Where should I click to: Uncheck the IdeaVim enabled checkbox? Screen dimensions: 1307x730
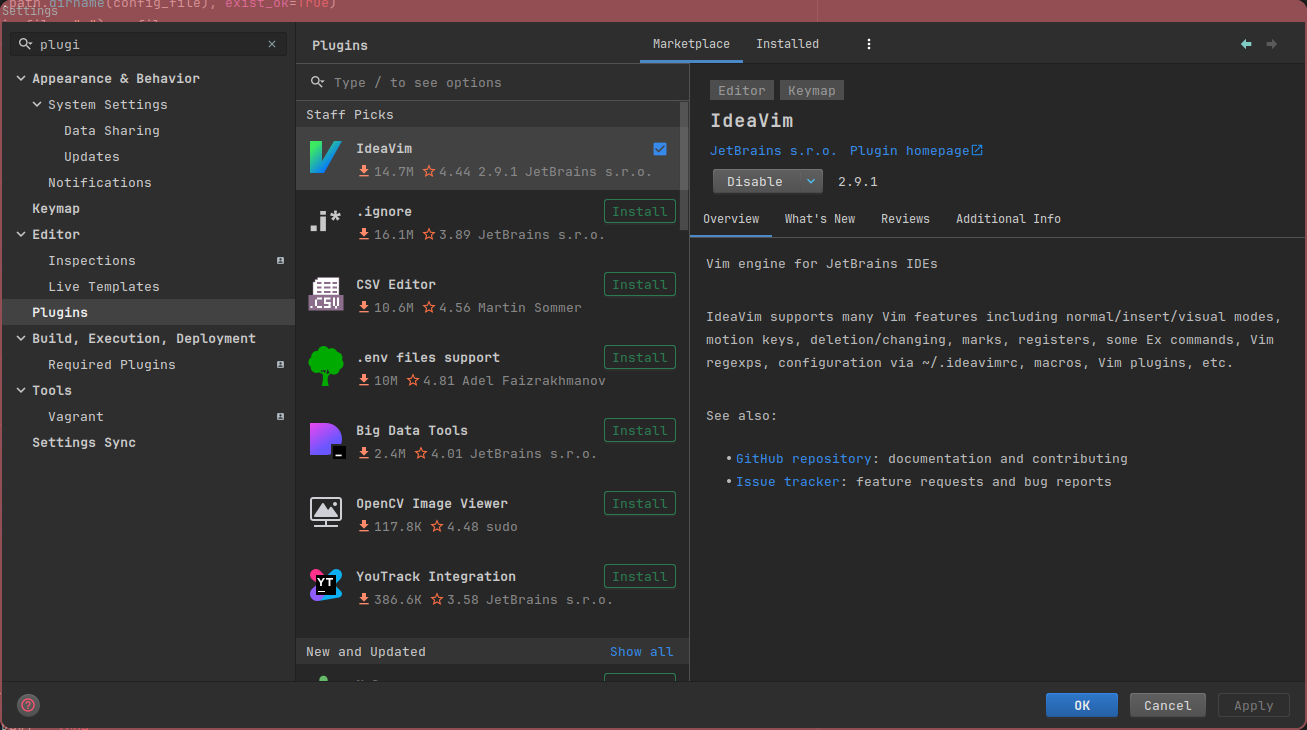[660, 149]
